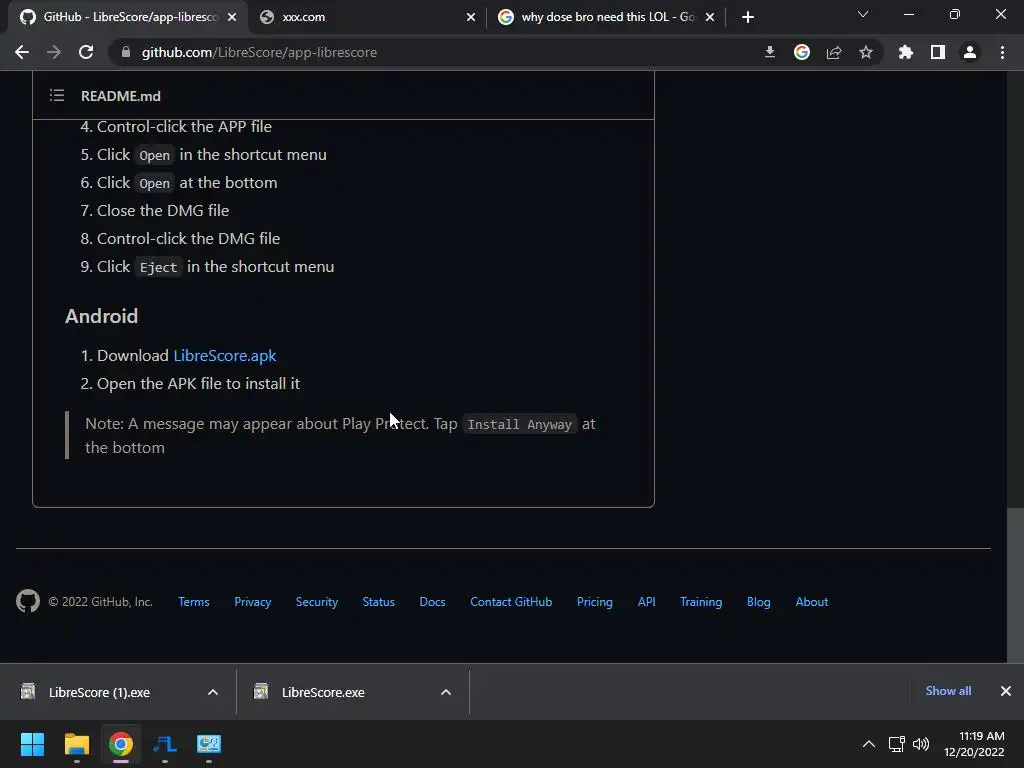
Task: Go back to previous page
Action: pos(22,52)
